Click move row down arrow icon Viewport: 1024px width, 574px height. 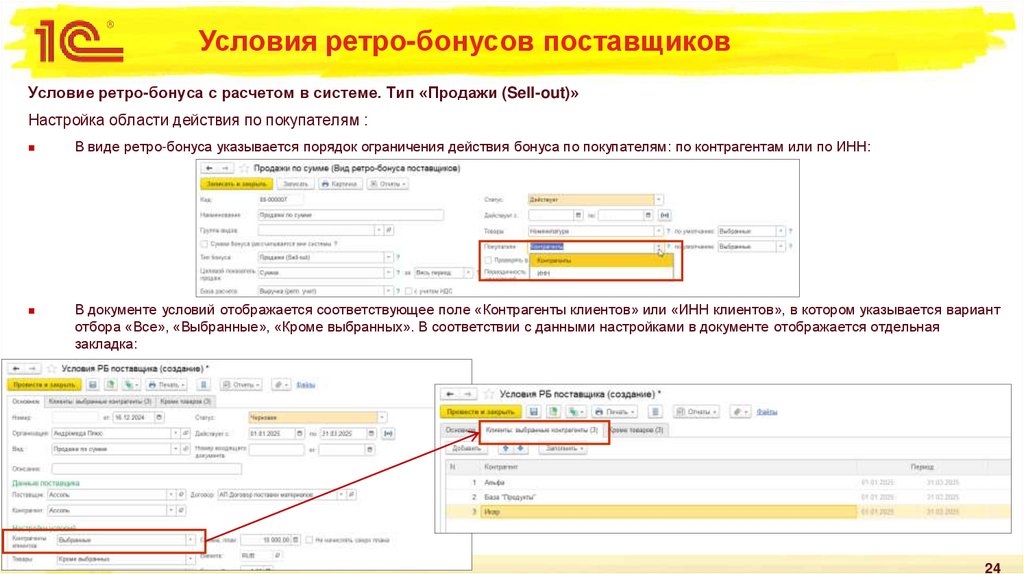[x=520, y=449]
